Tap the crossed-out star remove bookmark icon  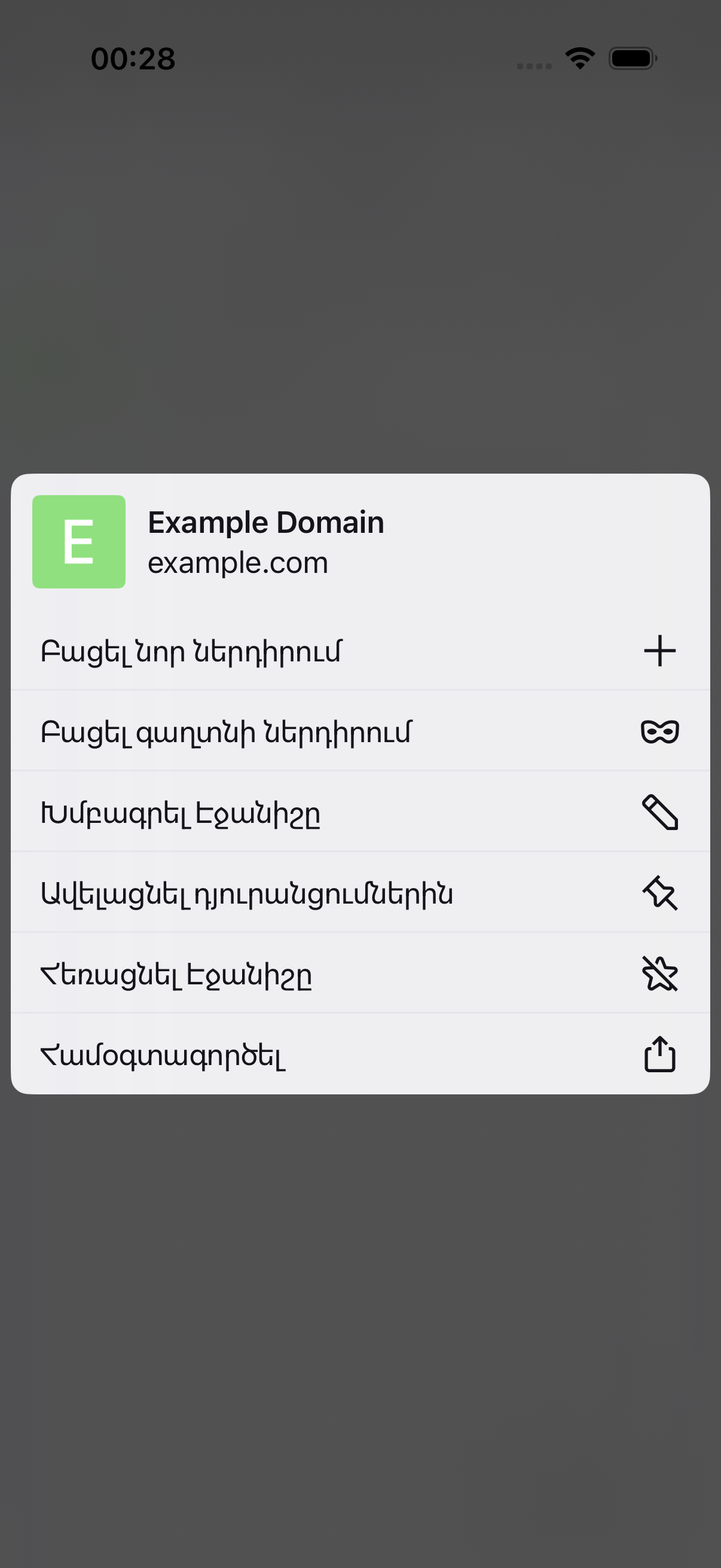pos(659,974)
